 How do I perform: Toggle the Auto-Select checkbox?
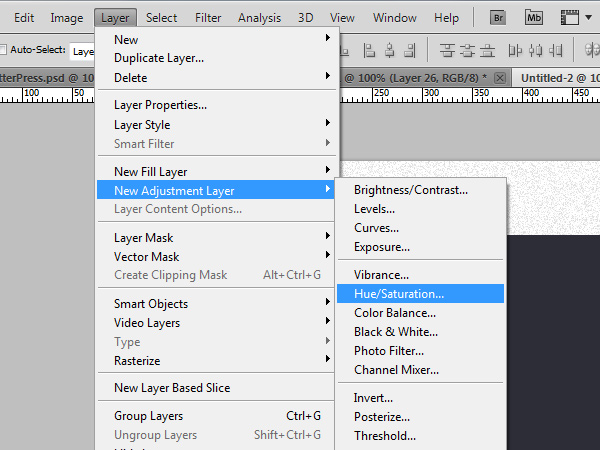point(3,49)
